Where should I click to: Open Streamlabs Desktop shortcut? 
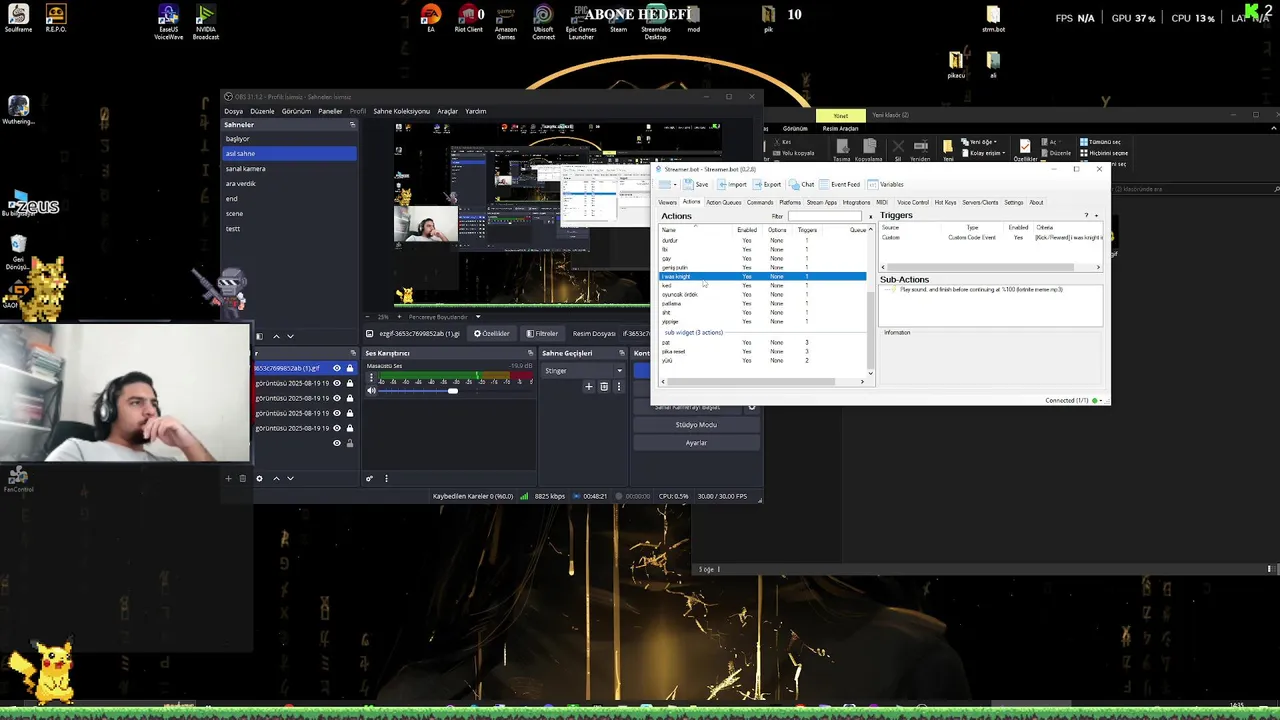pyautogui.click(x=656, y=20)
